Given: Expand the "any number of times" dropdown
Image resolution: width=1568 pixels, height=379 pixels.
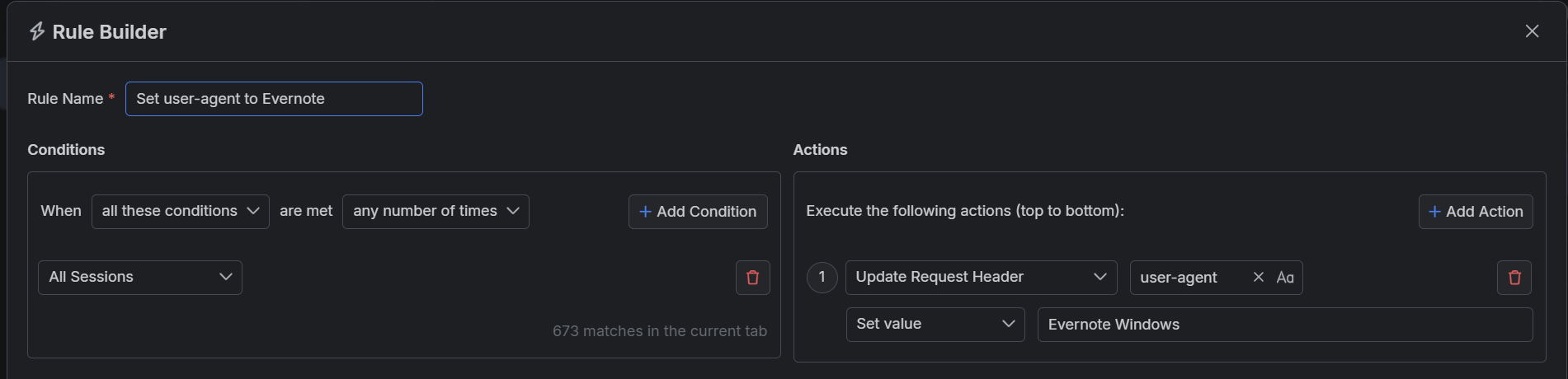Looking at the screenshot, I should click(435, 212).
